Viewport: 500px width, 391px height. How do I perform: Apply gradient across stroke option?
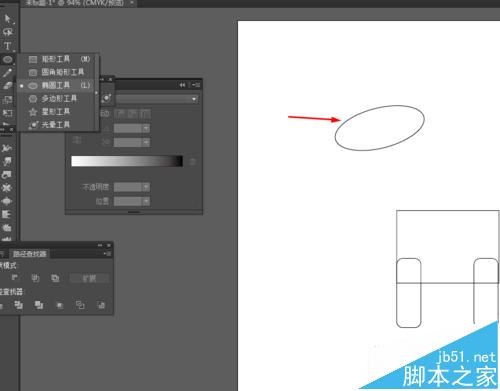click(144, 114)
